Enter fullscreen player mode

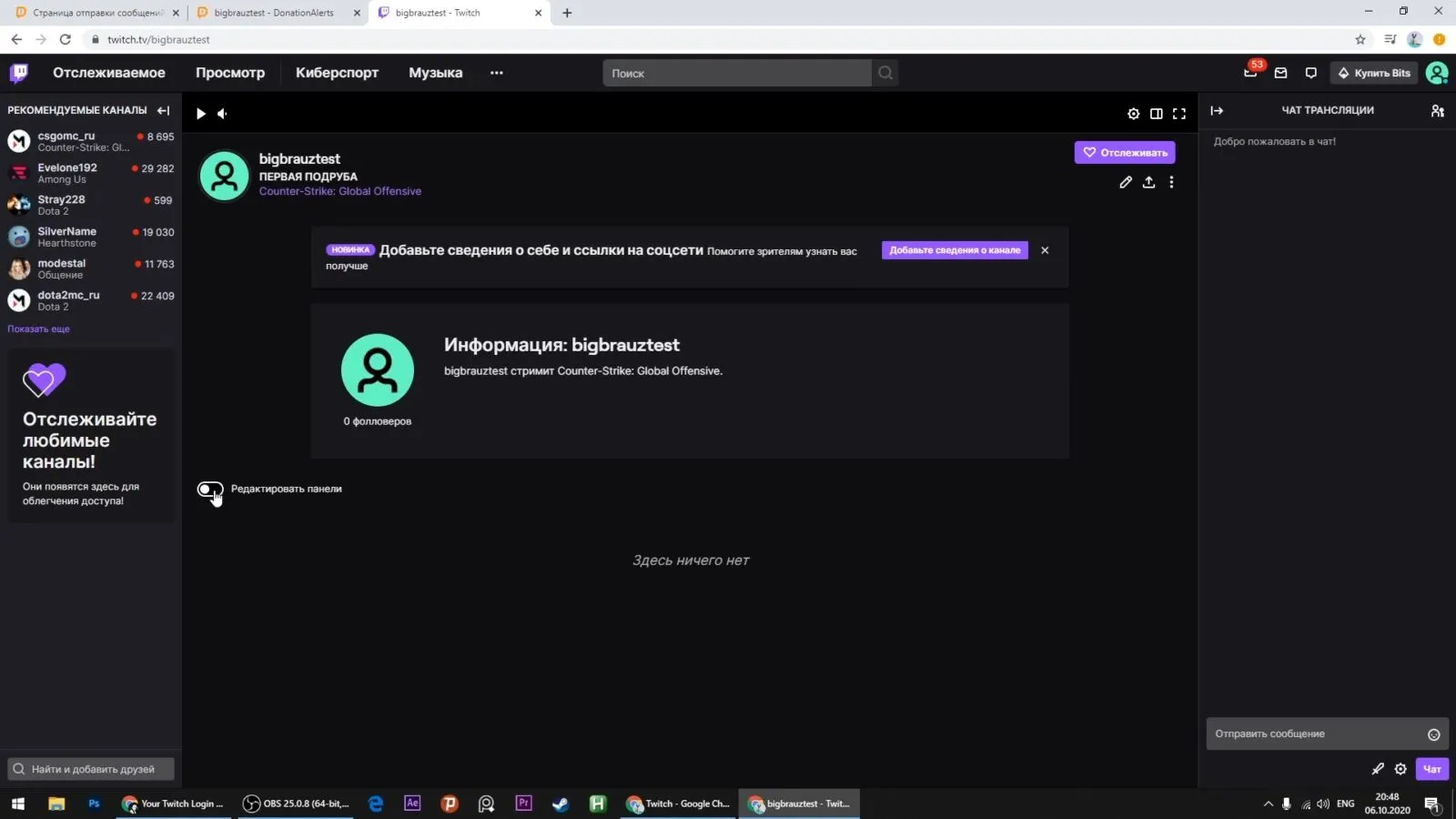click(x=1178, y=114)
